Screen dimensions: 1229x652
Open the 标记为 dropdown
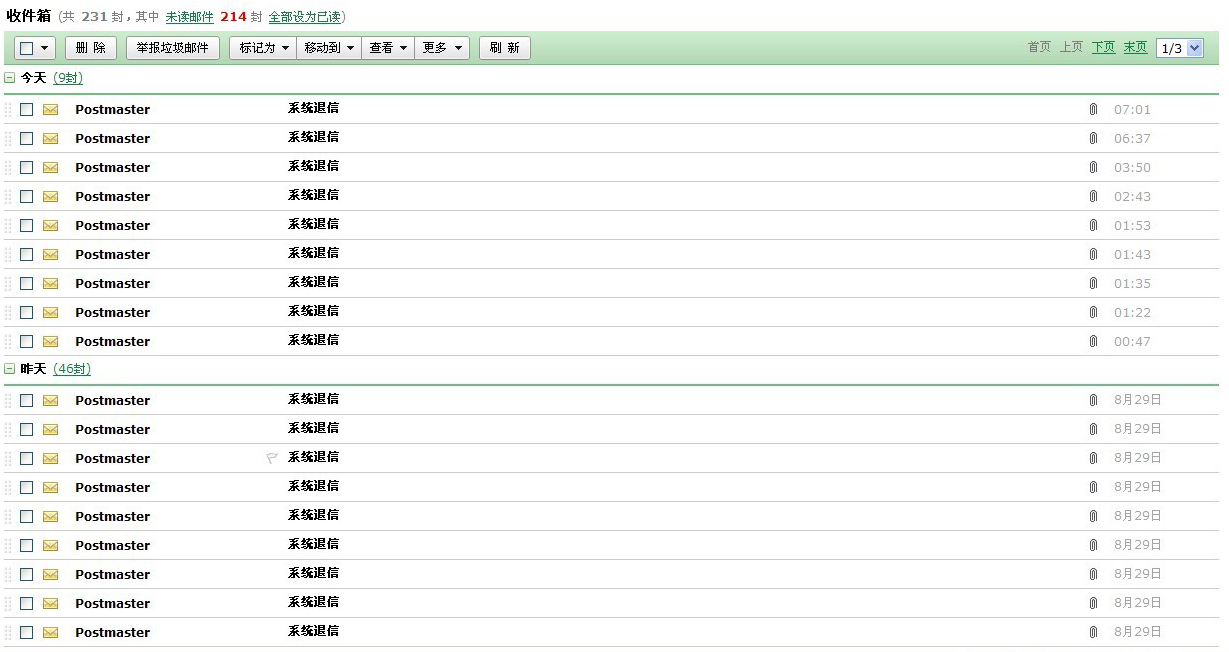pos(263,48)
